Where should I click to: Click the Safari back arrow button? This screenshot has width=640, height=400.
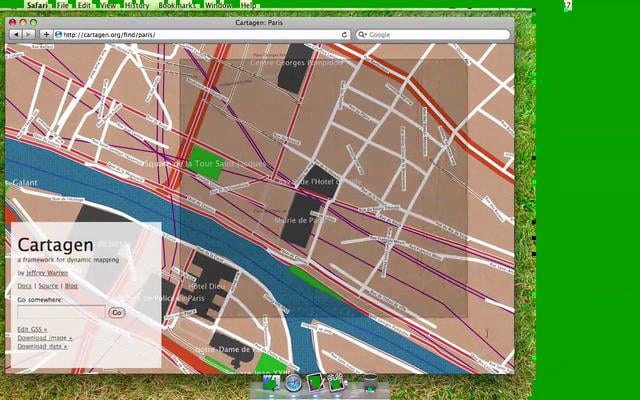tap(14, 34)
